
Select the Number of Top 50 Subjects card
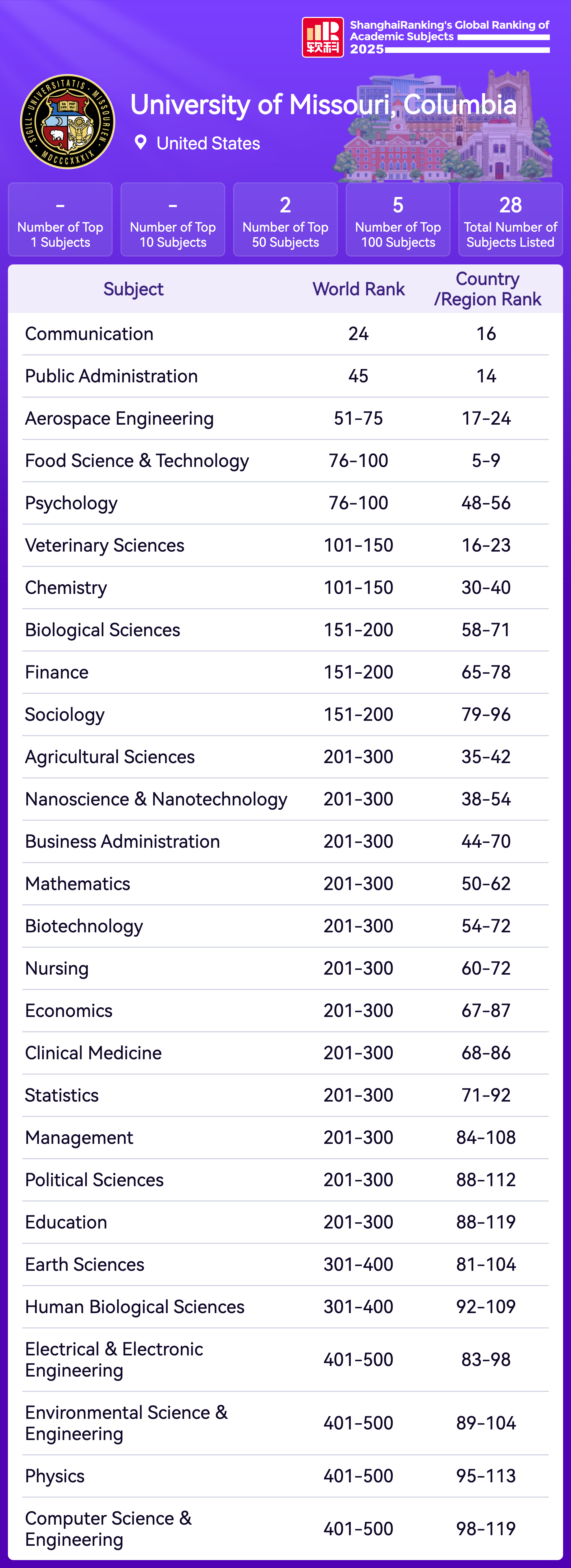[x=285, y=220]
